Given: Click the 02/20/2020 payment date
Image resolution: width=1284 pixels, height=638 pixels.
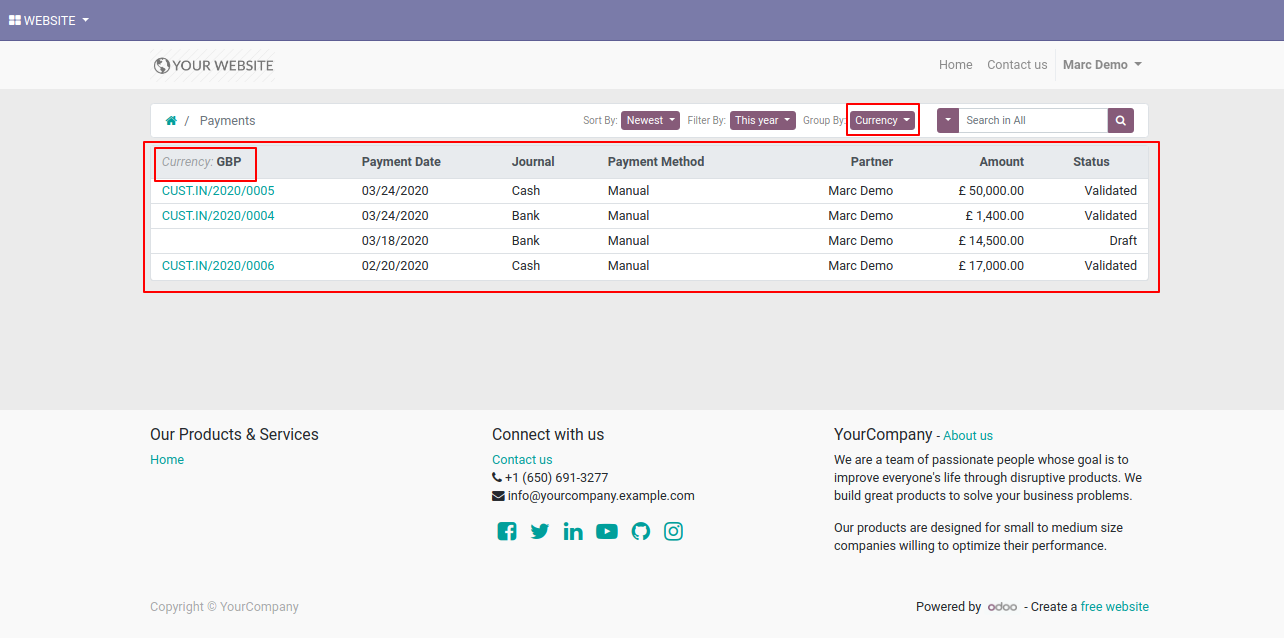Looking at the screenshot, I should [395, 266].
